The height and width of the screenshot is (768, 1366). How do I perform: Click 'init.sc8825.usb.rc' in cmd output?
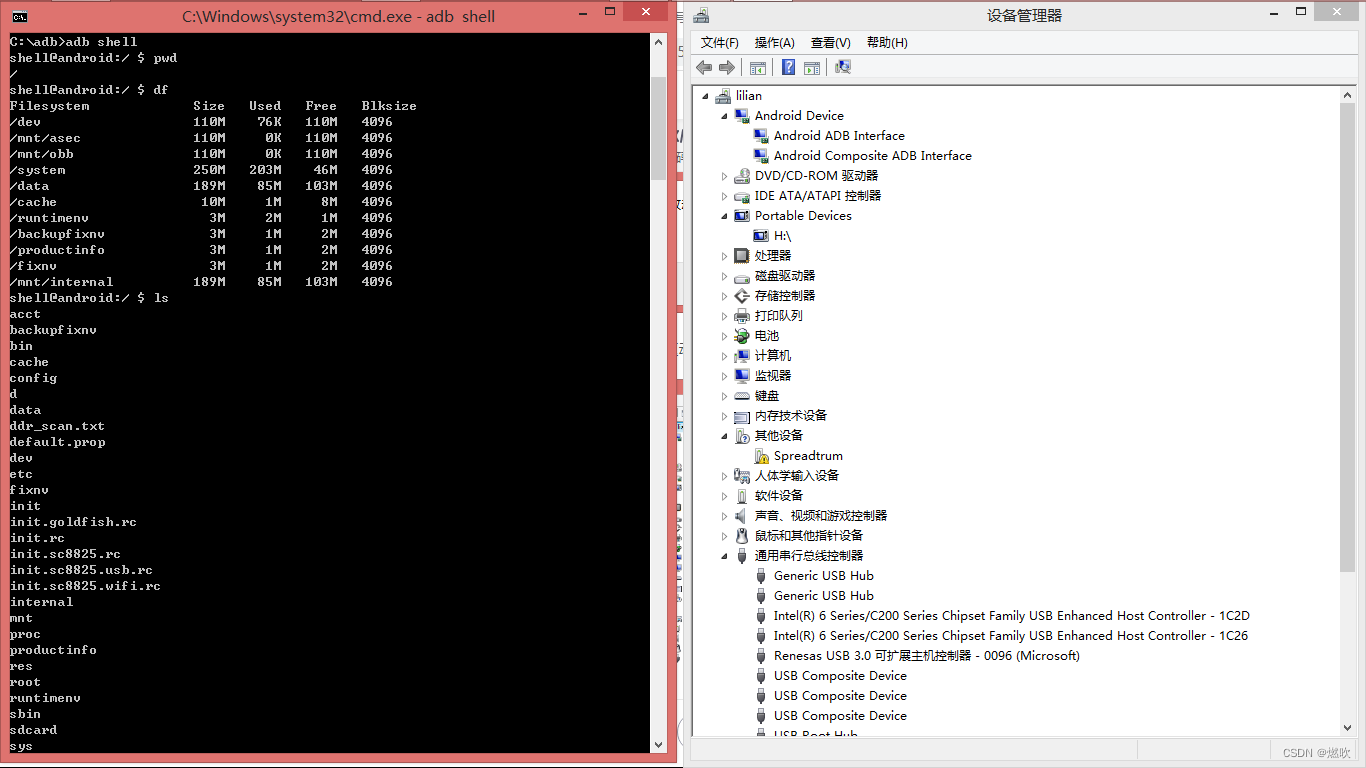(x=81, y=570)
